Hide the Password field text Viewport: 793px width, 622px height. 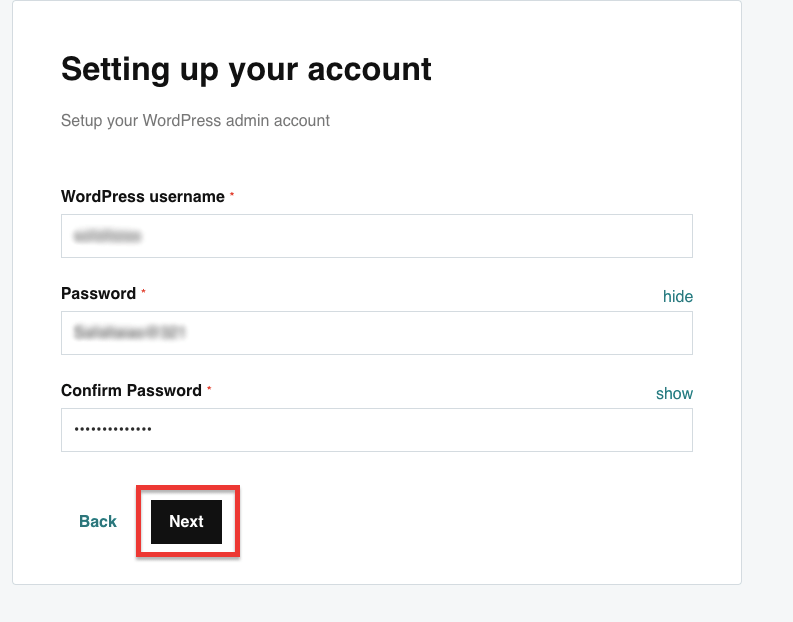point(677,296)
